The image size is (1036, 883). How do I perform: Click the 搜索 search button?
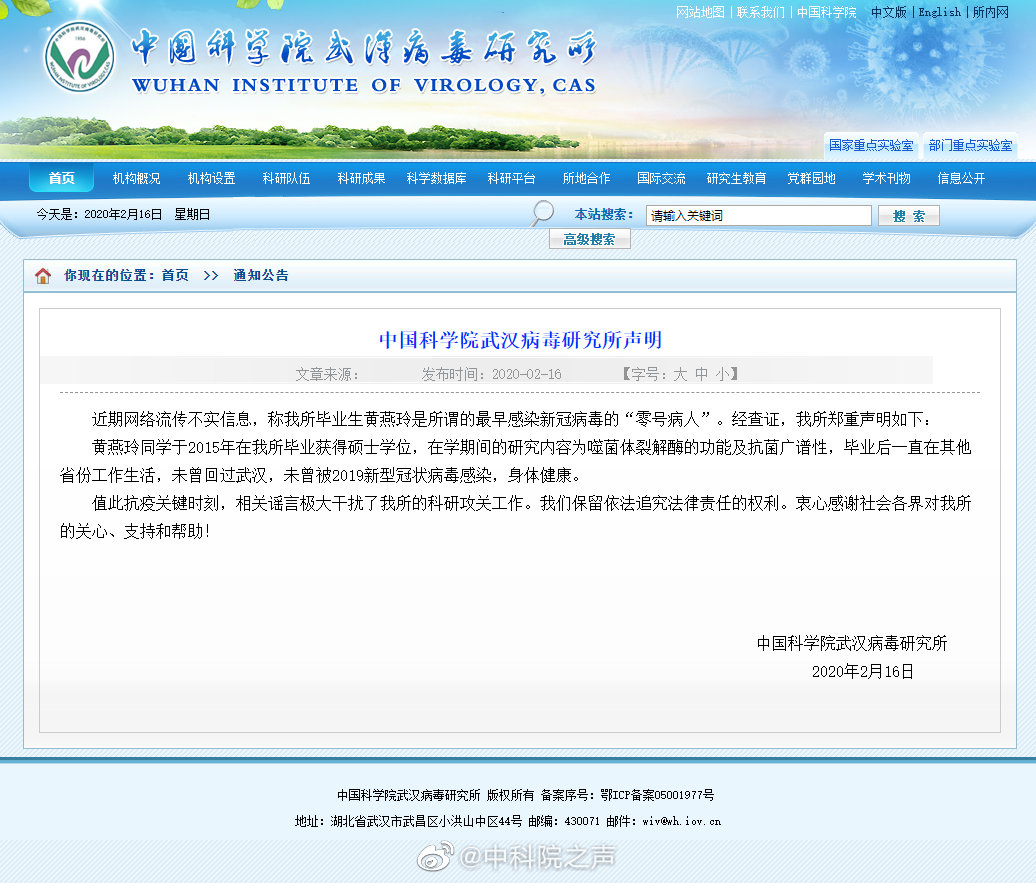[908, 215]
